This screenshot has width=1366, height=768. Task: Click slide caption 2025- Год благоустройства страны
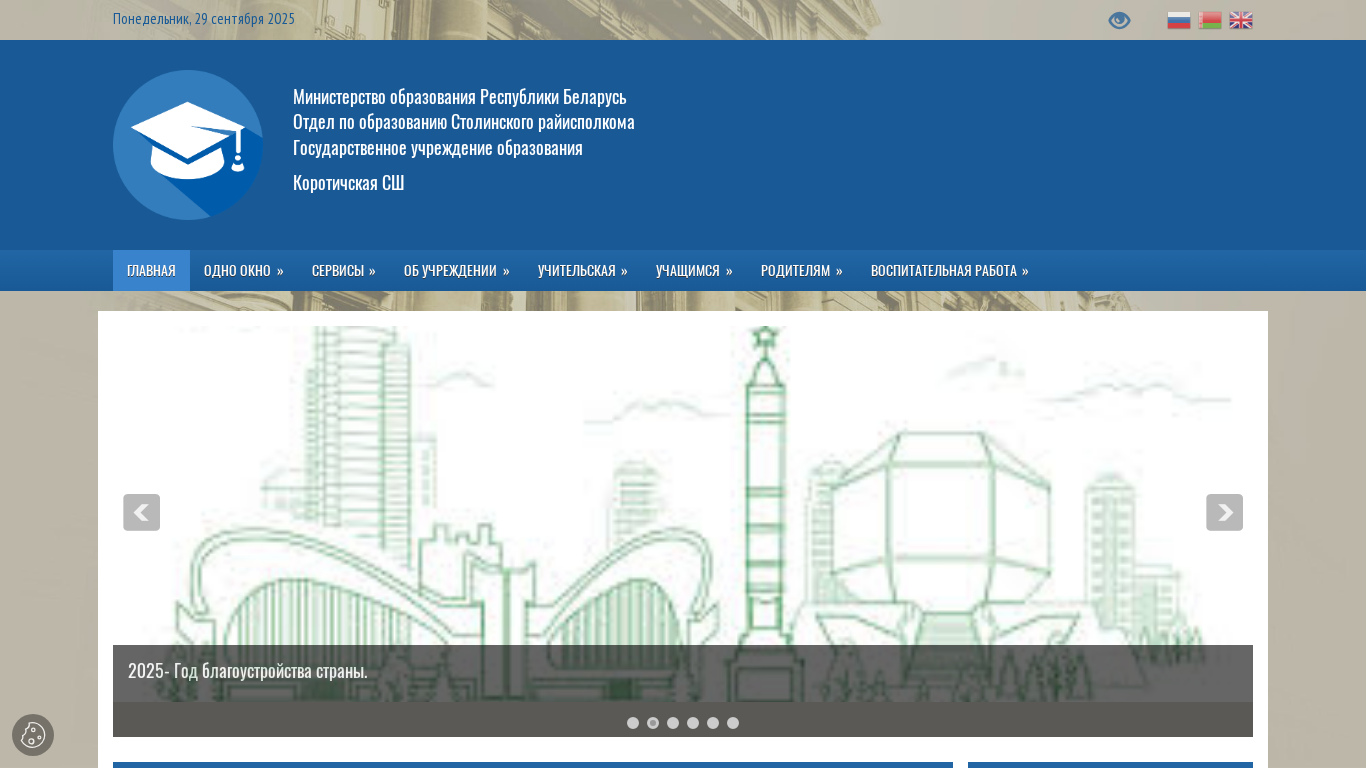pos(248,671)
